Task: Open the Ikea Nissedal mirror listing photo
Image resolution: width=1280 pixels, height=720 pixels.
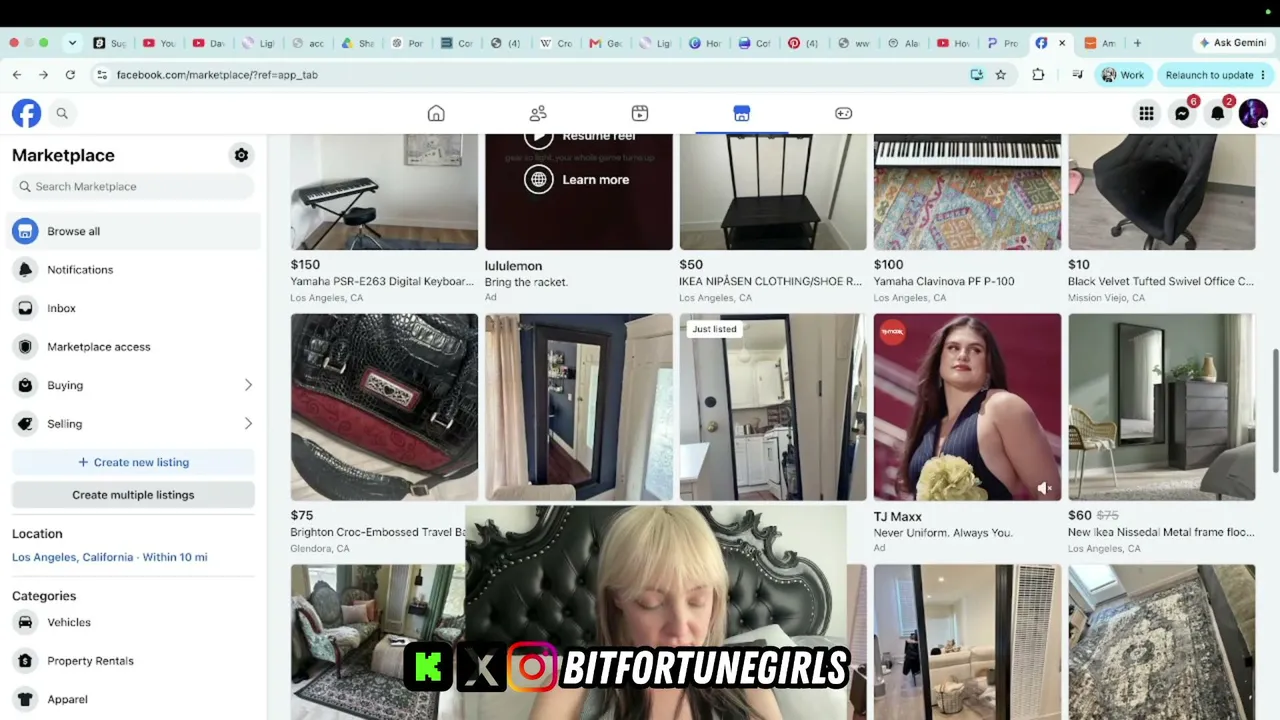Action: point(1162,407)
